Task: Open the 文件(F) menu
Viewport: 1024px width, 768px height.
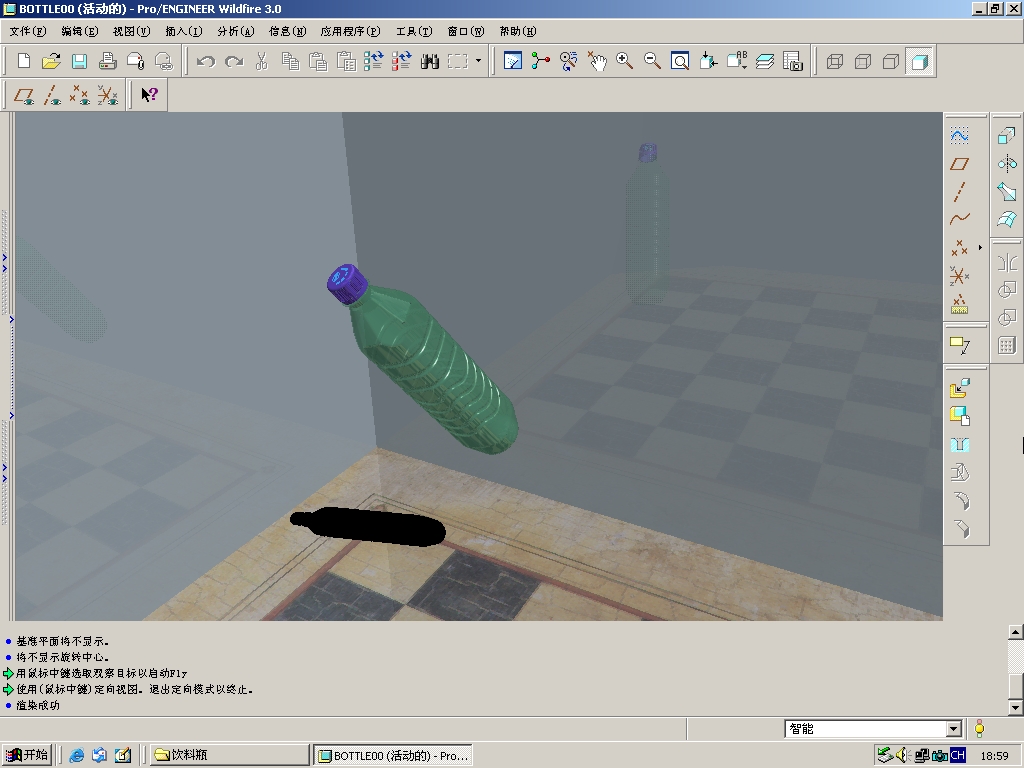Action: (27, 31)
